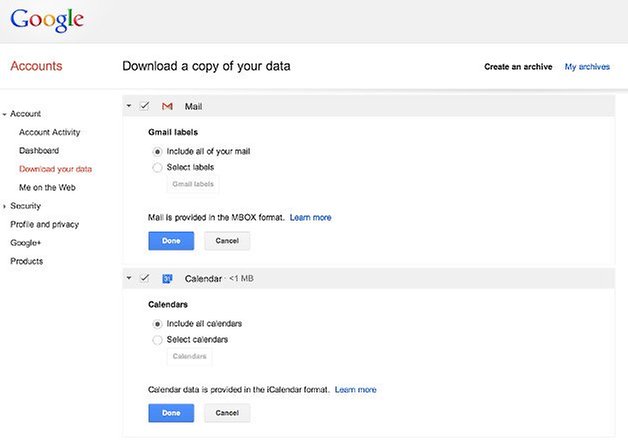Click the Calendar product icon
The height and width of the screenshot is (444, 628).
[x=167, y=279]
